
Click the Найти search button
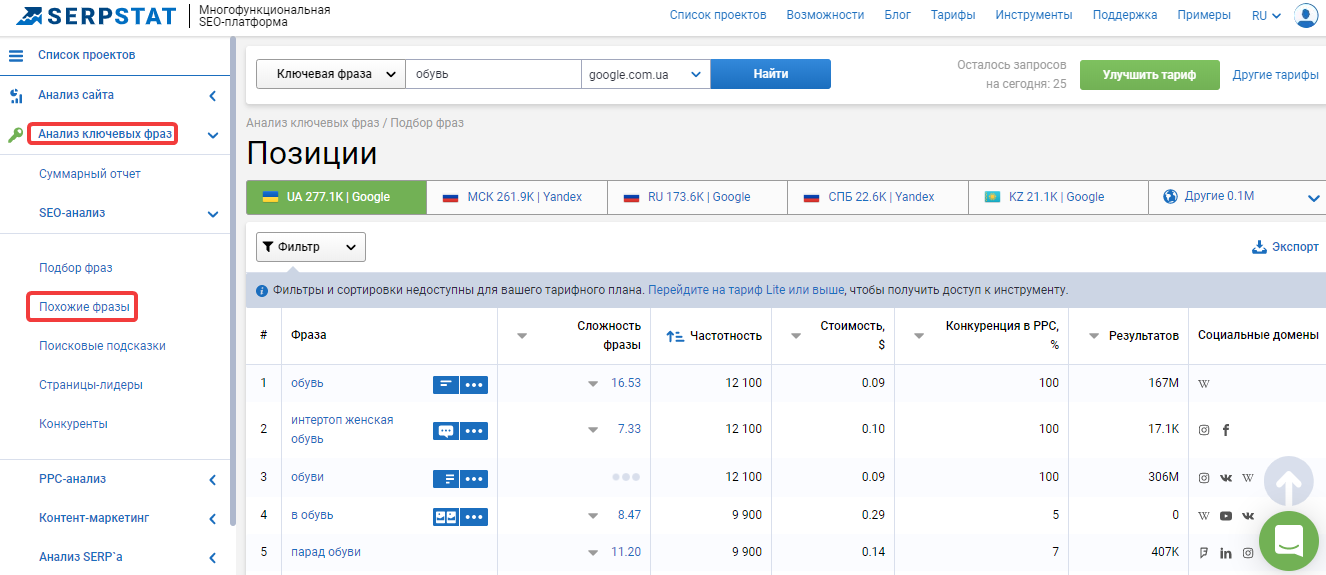771,74
